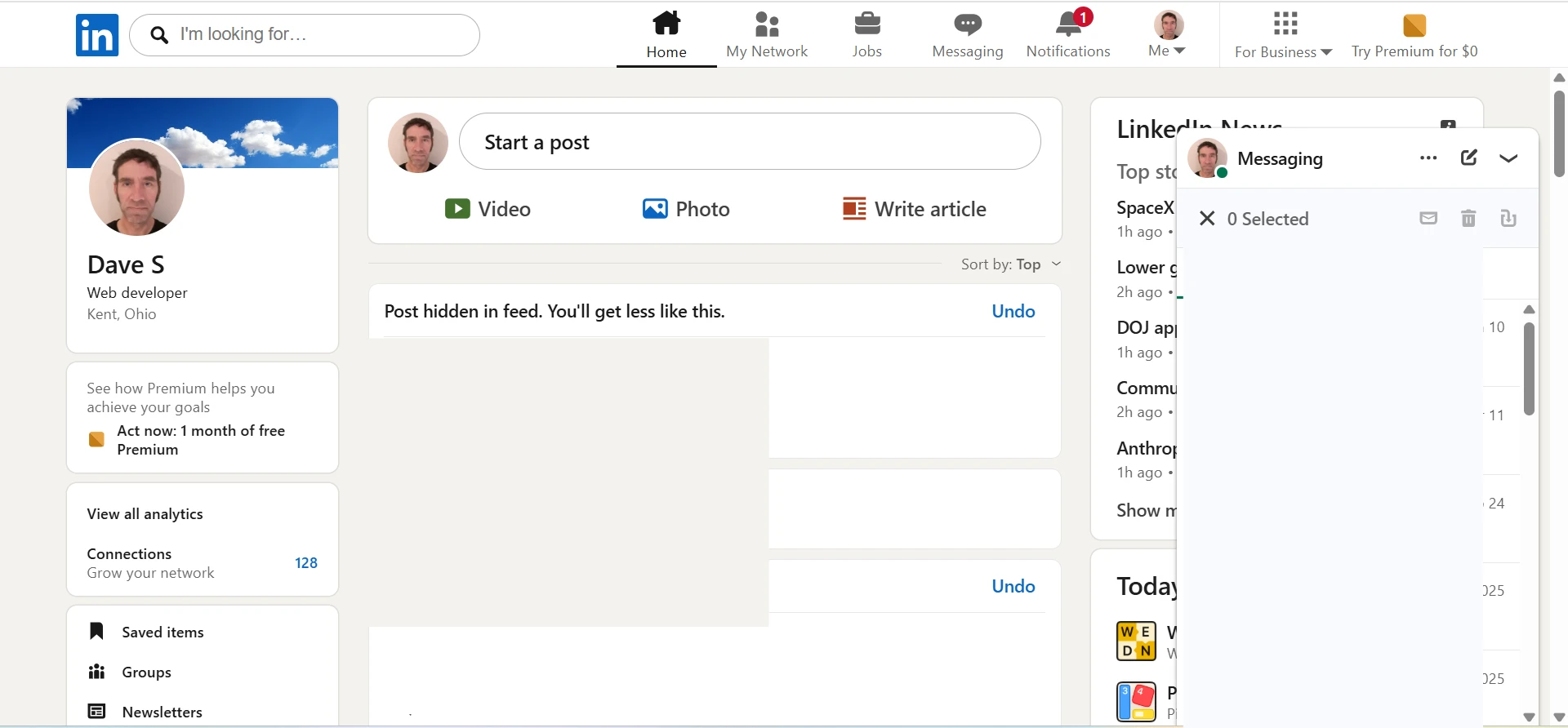Open Connections Grow your network
The width and height of the screenshot is (1568, 728).
click(151, 563)
